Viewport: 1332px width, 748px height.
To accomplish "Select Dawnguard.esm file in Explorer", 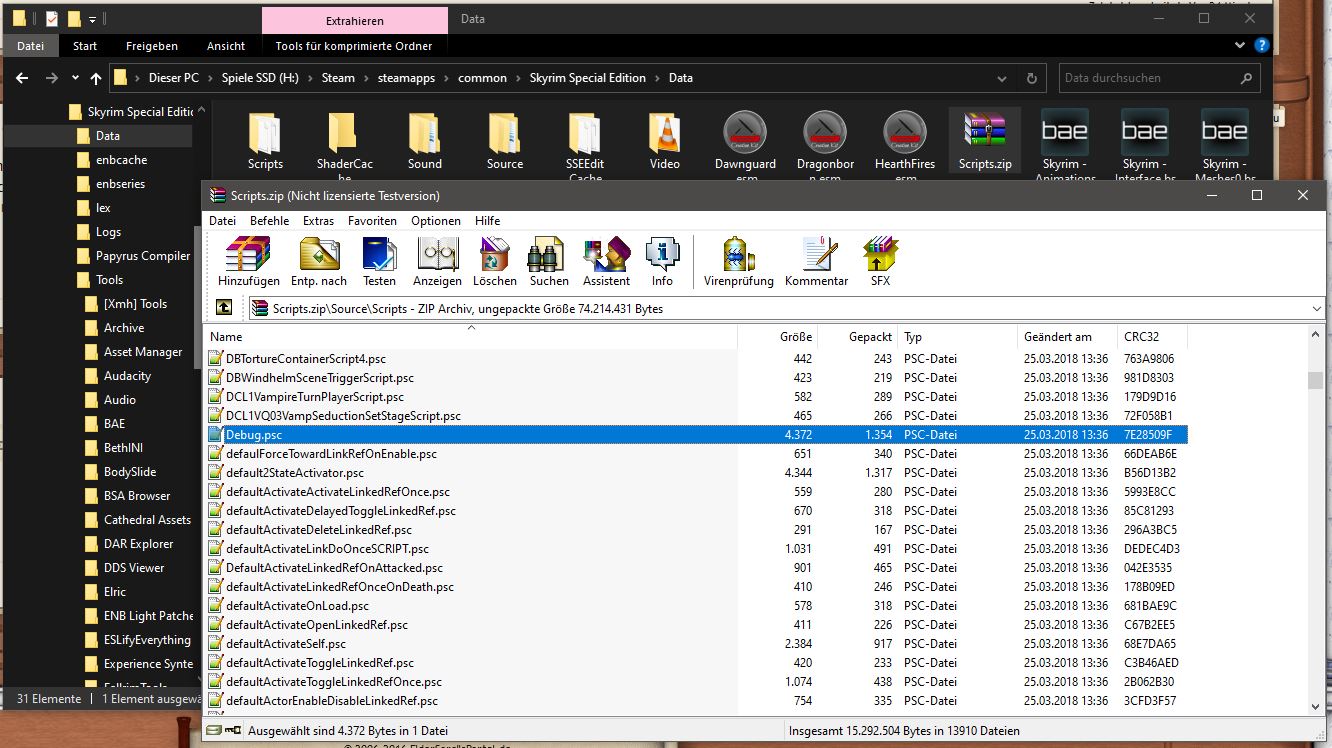I will (x=745, y=144).
